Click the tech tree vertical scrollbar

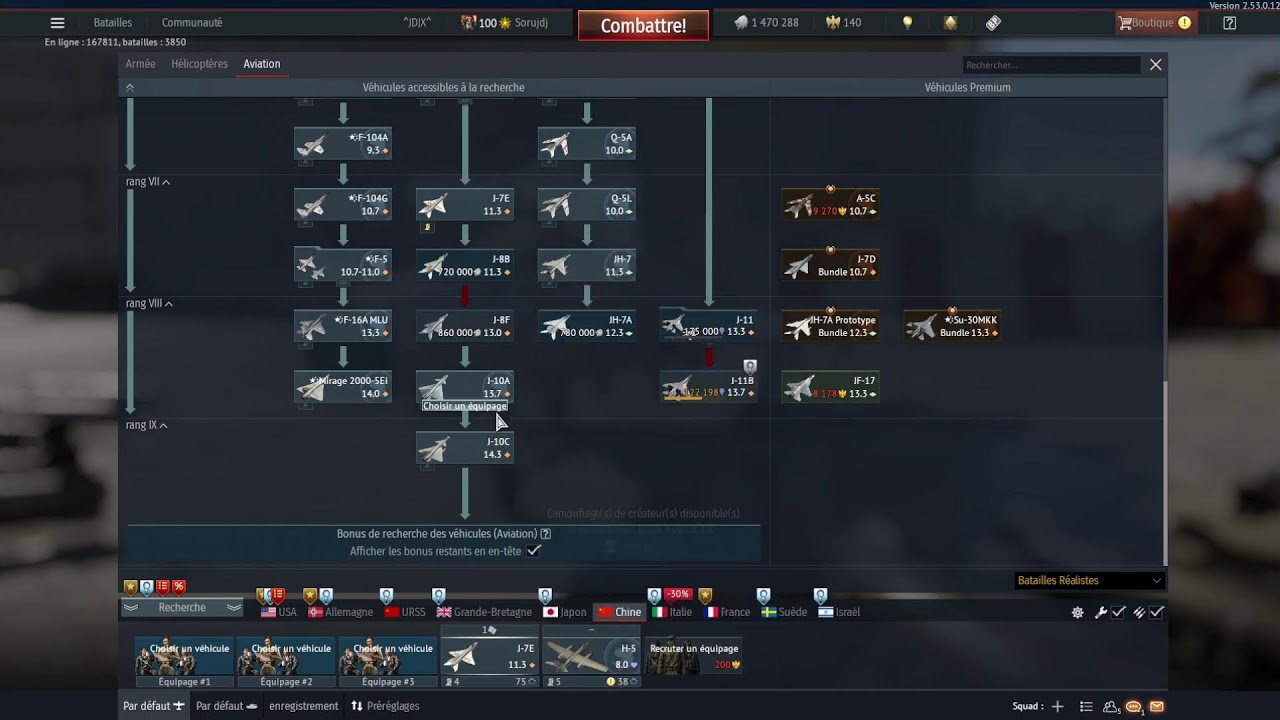tap(1165, 472)
